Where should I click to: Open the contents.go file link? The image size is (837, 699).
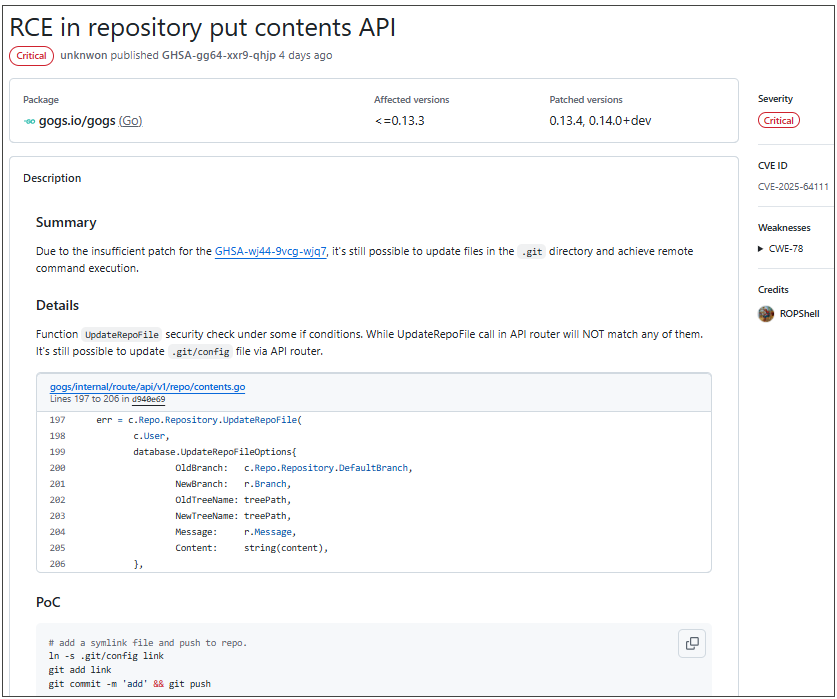point(147,386)
